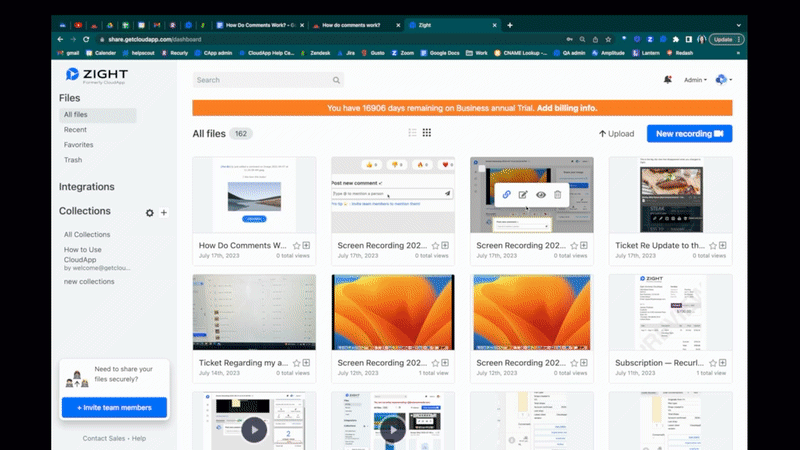Add How Do Comments W... to collection
The image size is (800, 450).
(306, 245)
